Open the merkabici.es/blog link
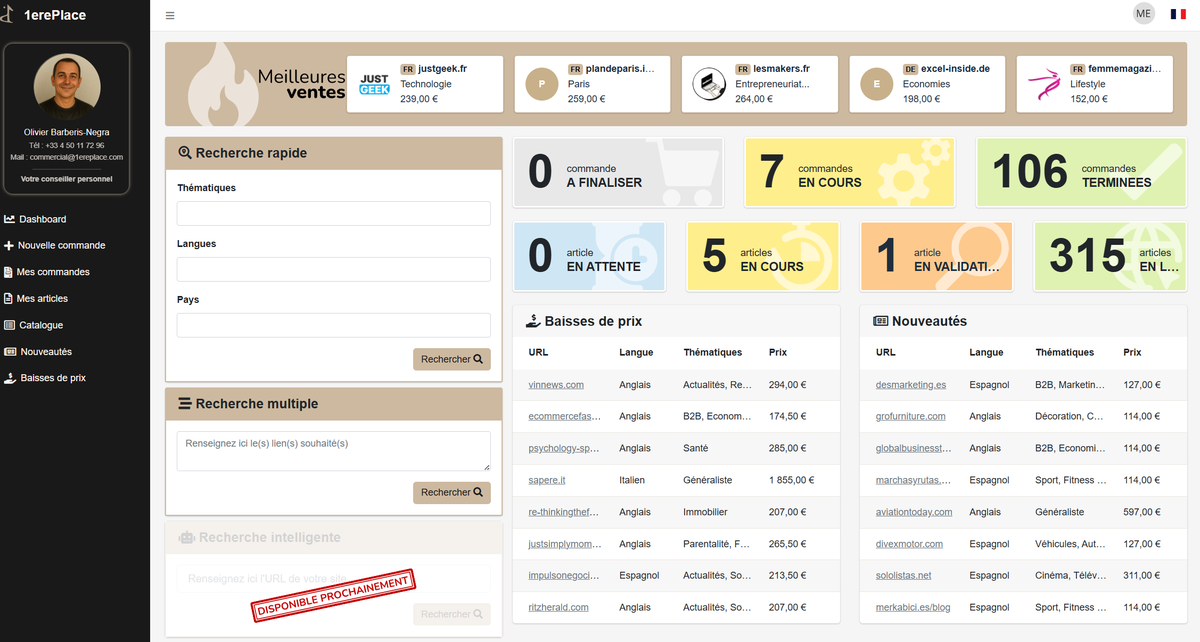Image resolution: width=1200 pixels, height=642 pixels. [x=913, y=607]
